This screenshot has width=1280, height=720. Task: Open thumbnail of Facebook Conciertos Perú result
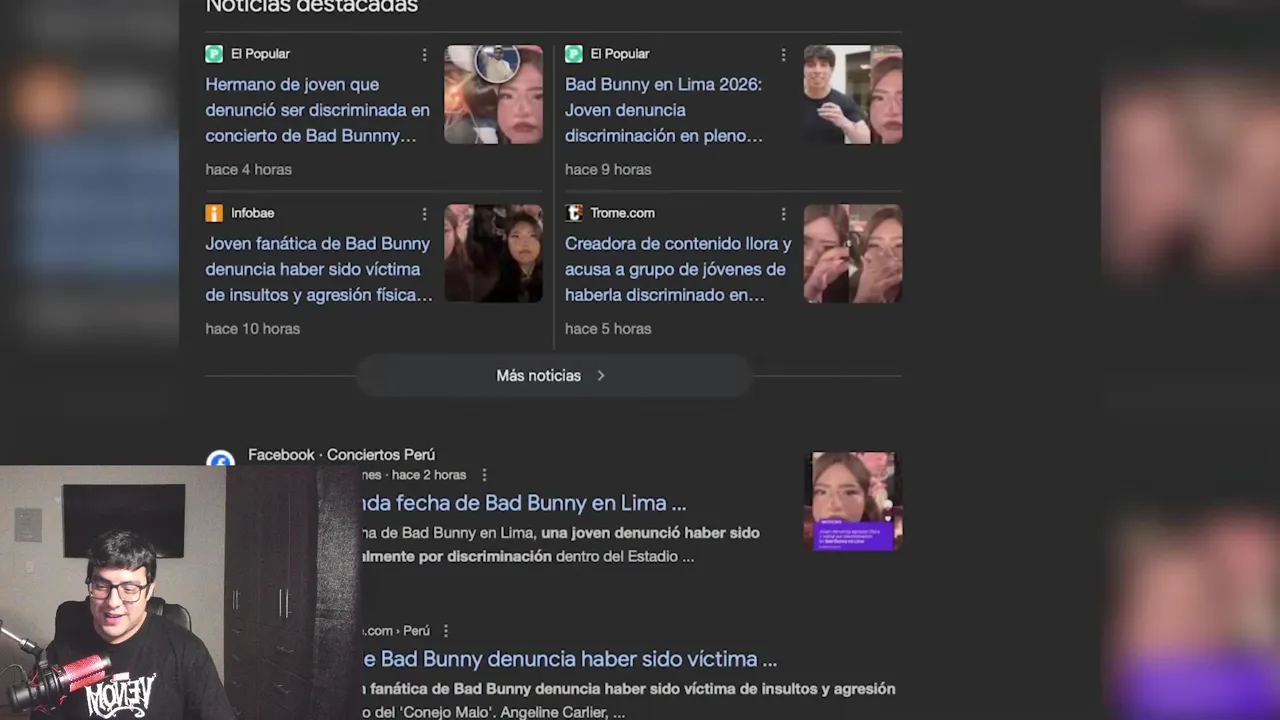[x=853, y=501]
